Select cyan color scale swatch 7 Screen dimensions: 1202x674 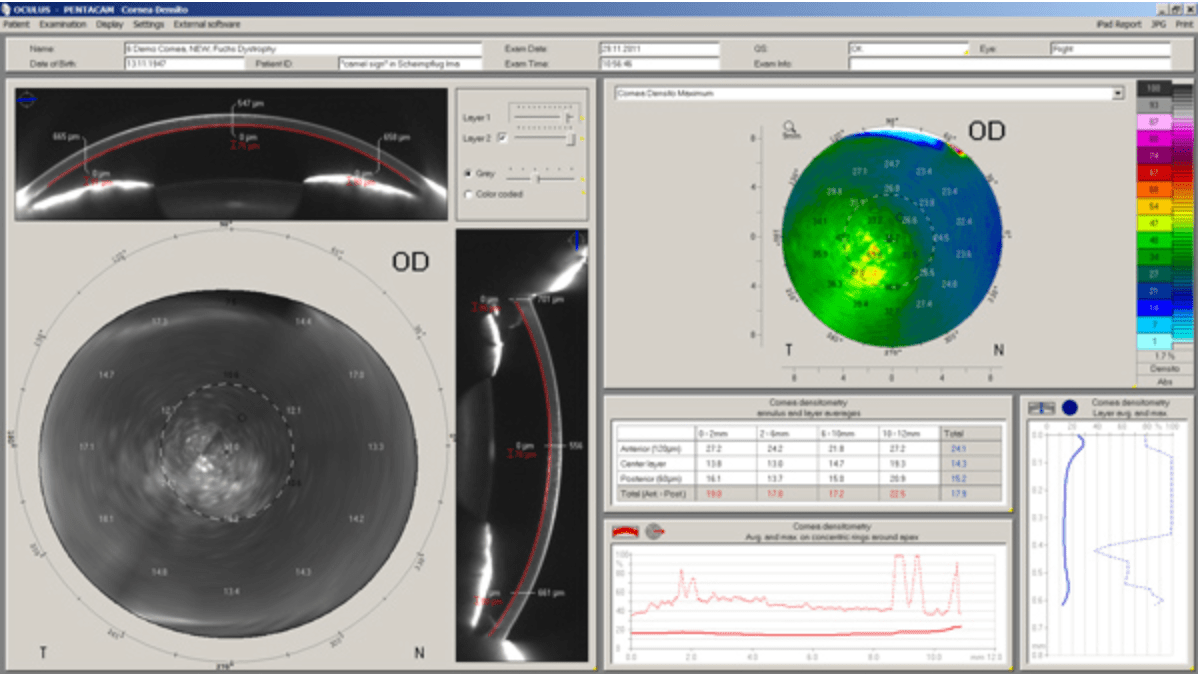(x=1153, y=325)
